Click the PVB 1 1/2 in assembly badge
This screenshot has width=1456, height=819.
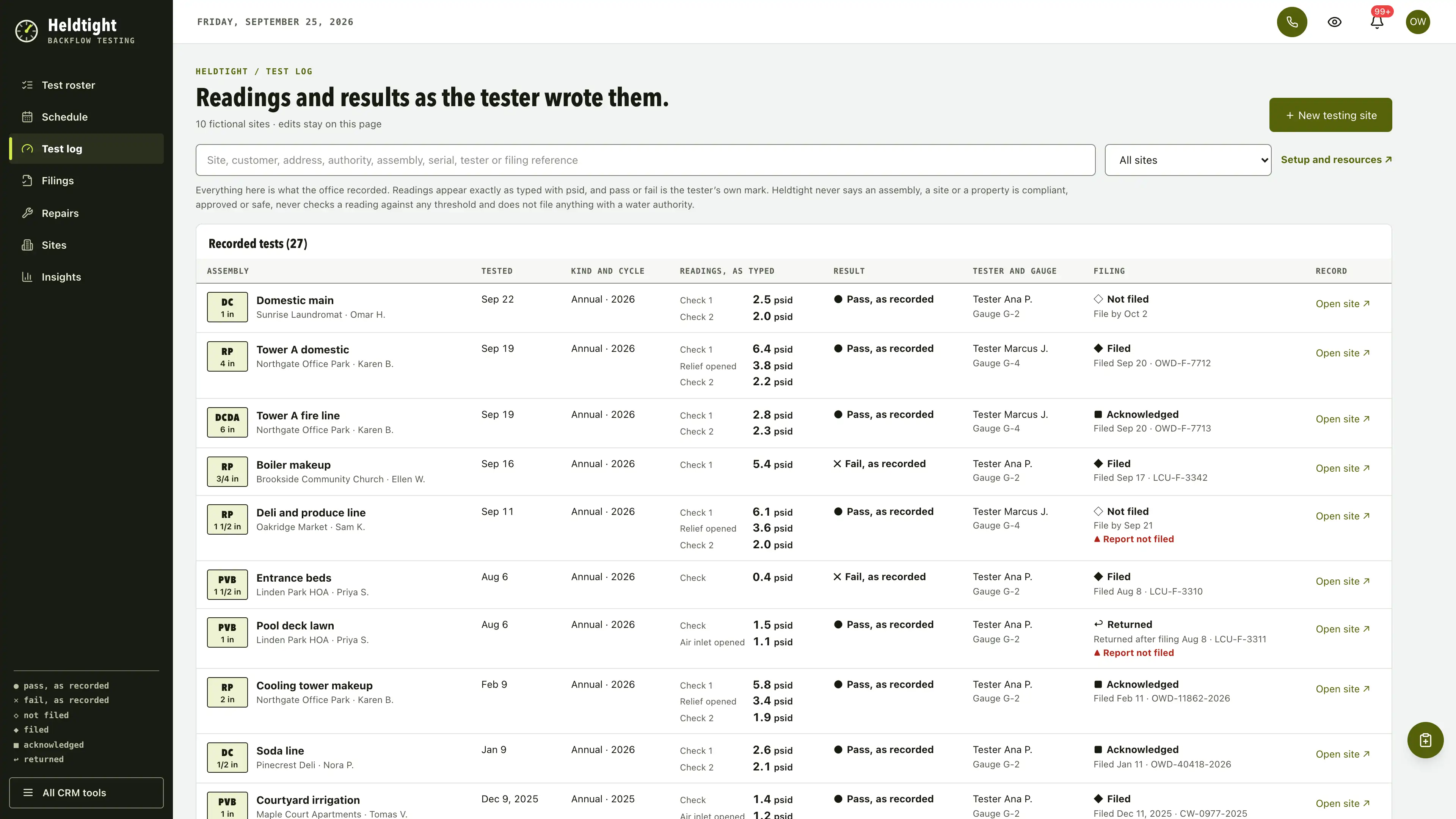pos(227,585)
